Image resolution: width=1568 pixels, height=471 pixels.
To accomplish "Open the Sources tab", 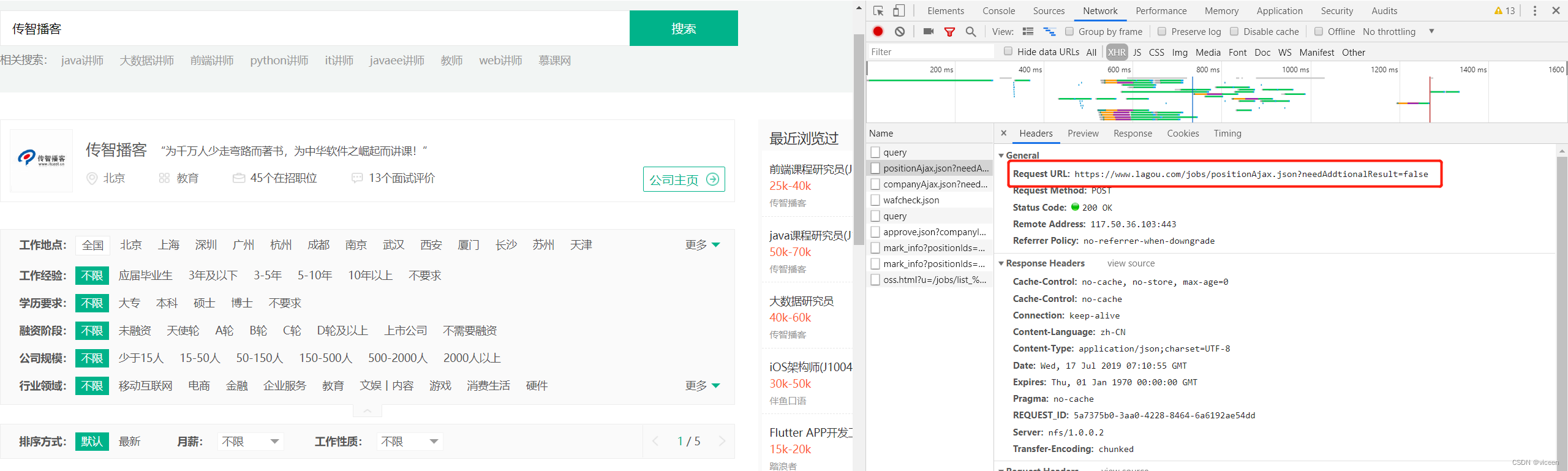I will click(x=1049, y=11).
